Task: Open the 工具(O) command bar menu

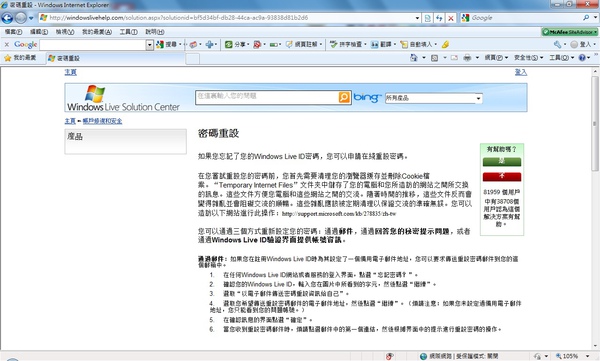Action: tap(562, 58)
